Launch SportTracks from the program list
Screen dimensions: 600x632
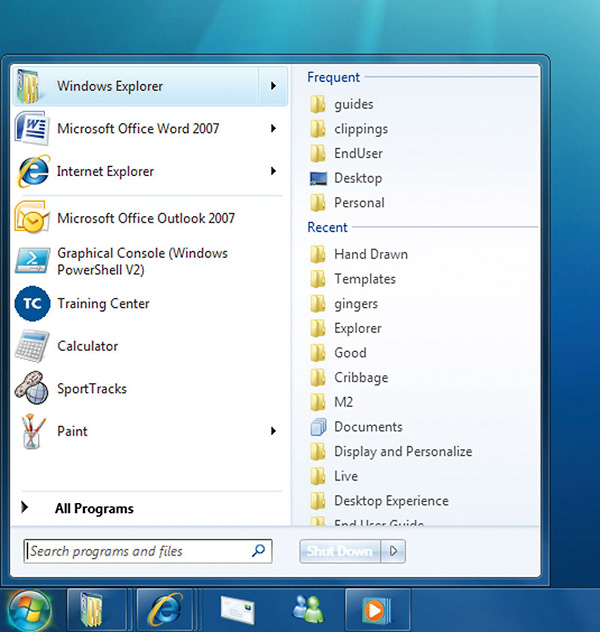click(91, 389)
